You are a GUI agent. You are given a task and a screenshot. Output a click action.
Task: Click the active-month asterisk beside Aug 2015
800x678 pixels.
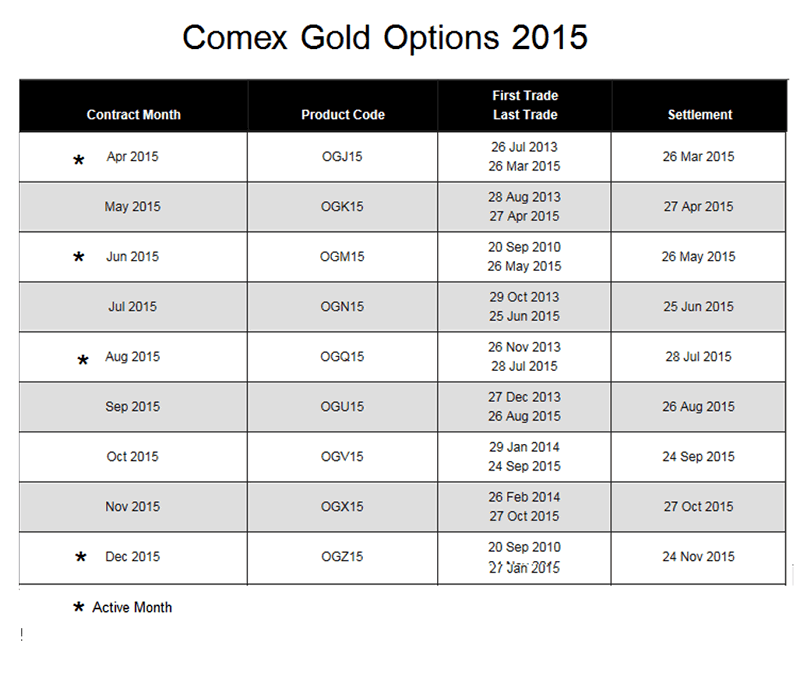(83, 360)
